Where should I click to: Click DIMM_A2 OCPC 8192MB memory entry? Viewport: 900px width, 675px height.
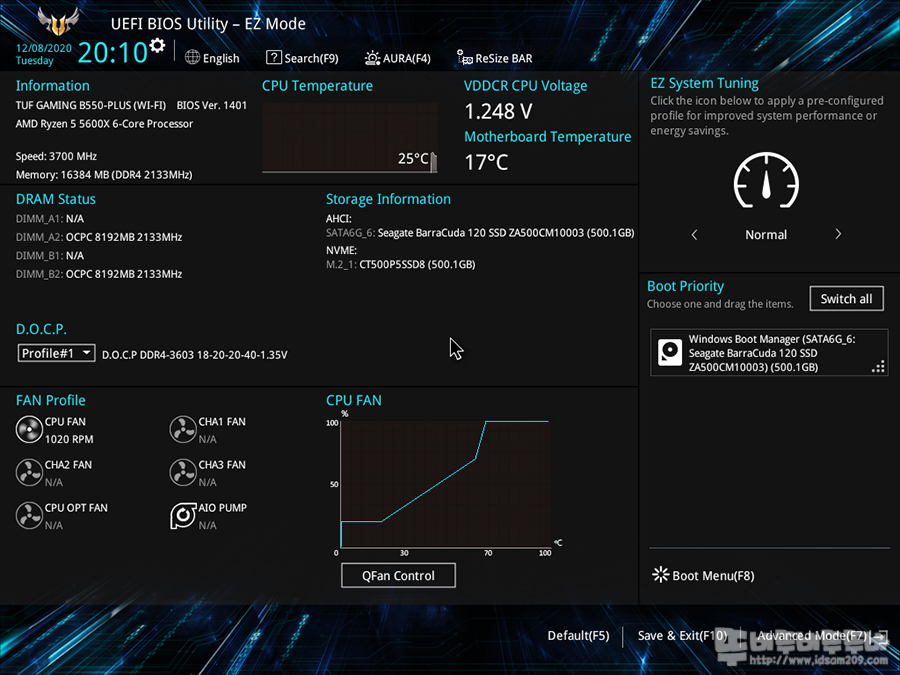tap(99, 237)
